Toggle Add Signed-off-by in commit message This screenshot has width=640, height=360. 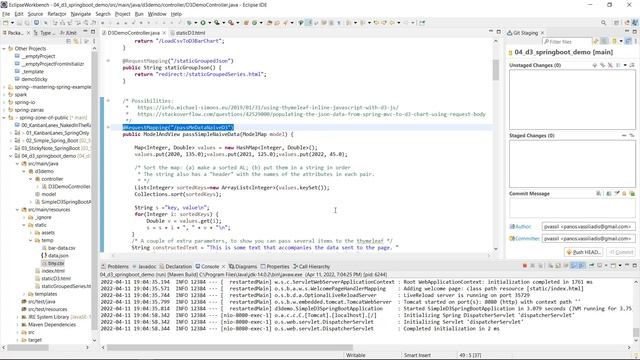pos(617,193)
